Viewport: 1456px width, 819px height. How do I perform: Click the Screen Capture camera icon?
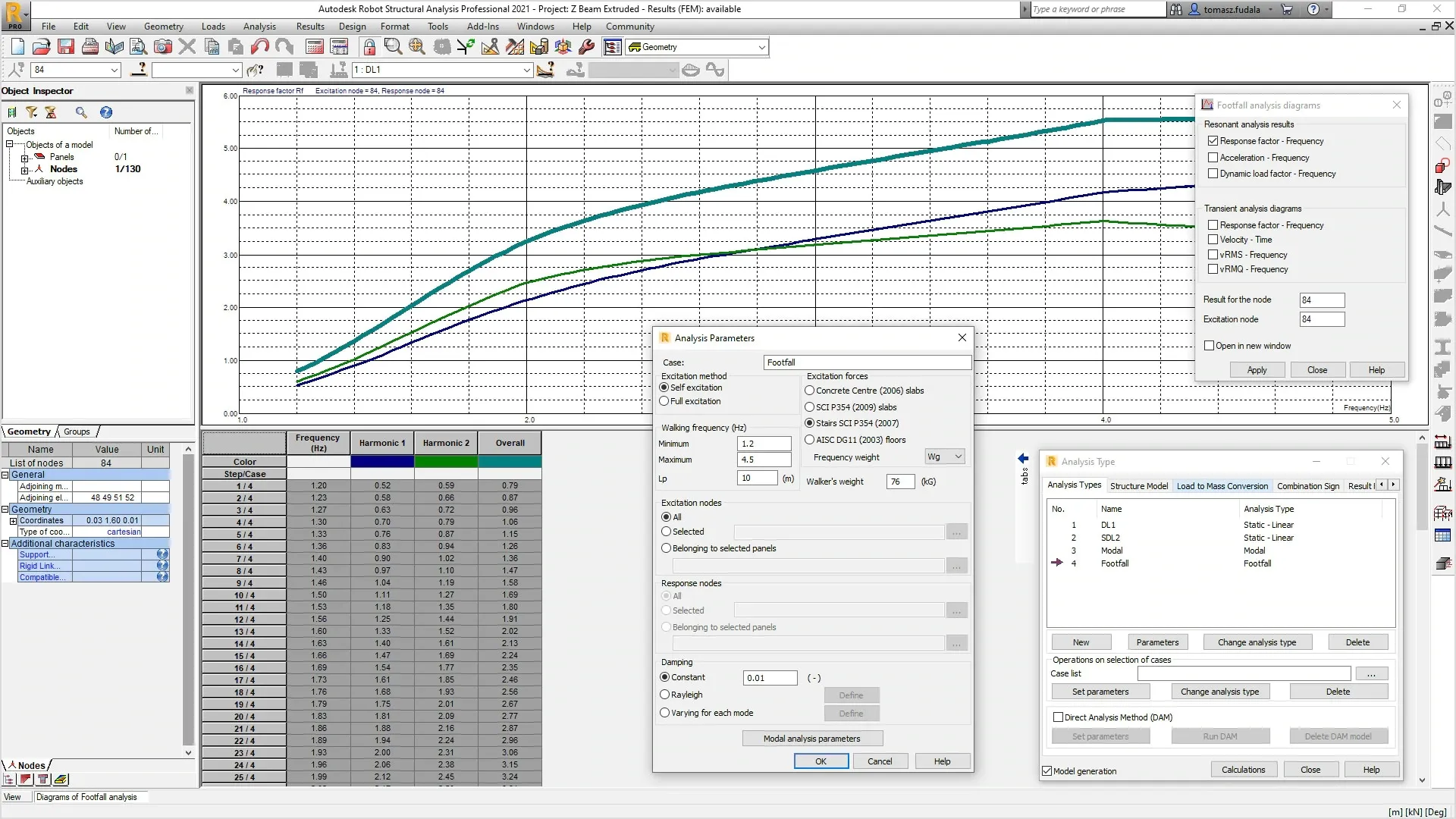click(162, 47)
